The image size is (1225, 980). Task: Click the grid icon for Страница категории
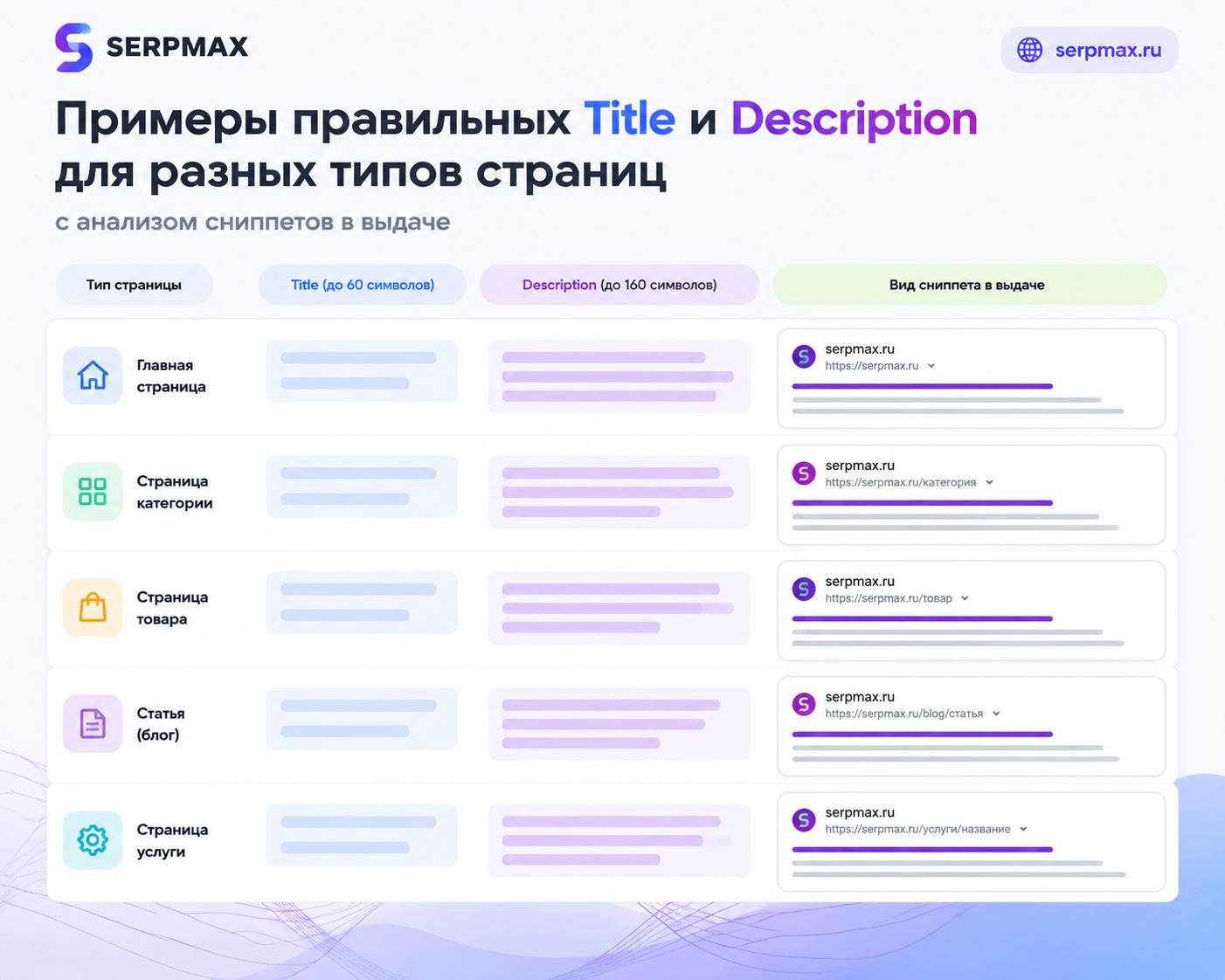(93, 491)
